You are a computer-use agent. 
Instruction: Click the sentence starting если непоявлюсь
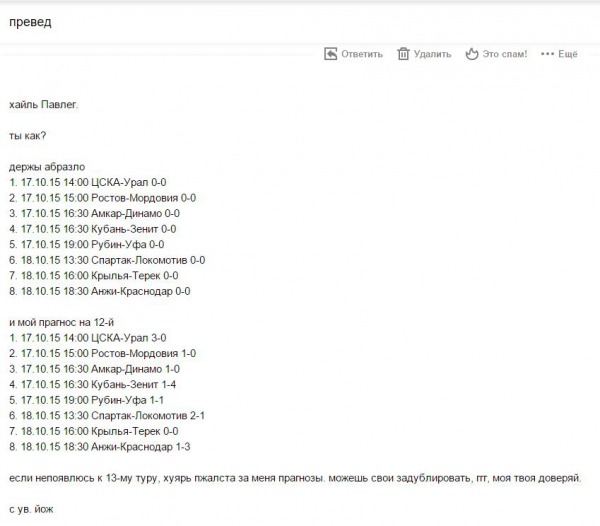(x=295, y=478)
